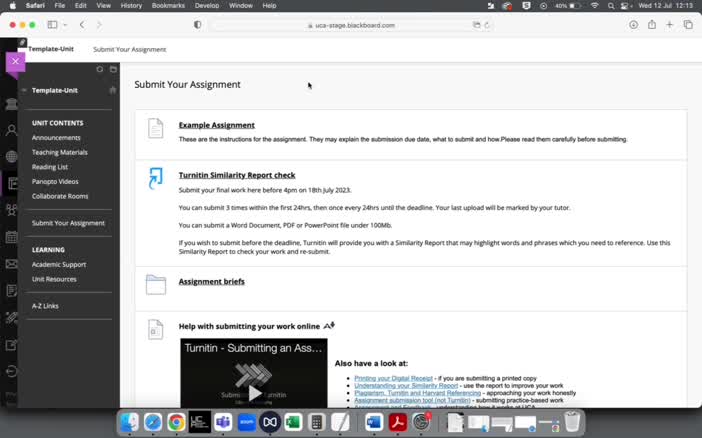This screenshot has height=438, width=702.
Task: Open Microsoft Word from the Dock
Action: [x=374, y=422]
